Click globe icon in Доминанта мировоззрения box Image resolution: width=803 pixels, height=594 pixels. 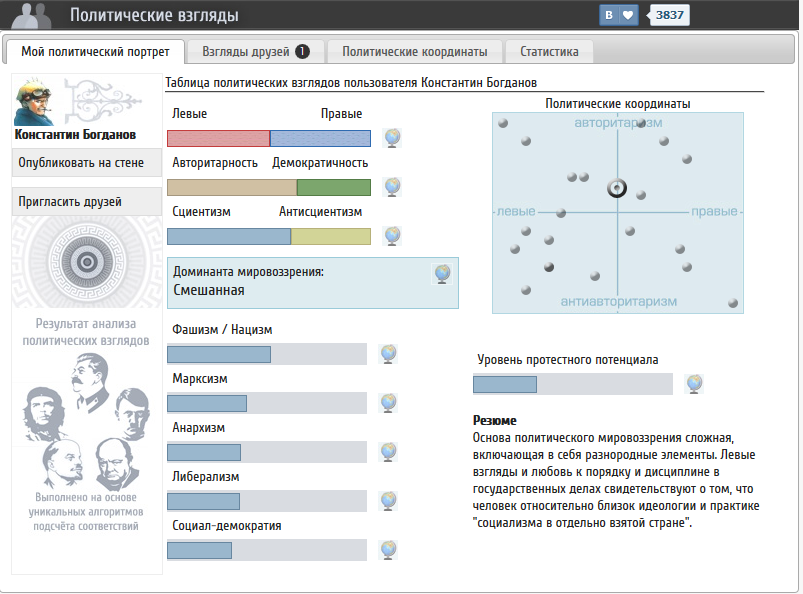click(442, 274)
